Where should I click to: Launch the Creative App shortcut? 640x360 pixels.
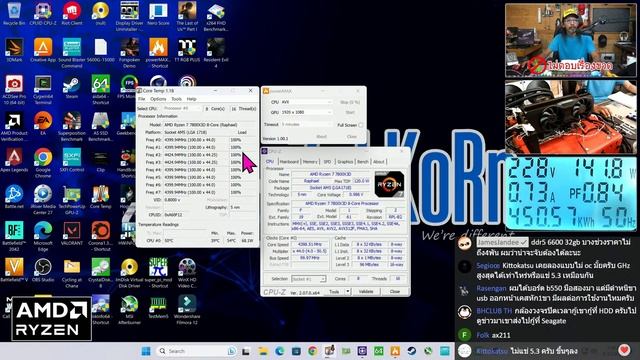click(43, 51)
